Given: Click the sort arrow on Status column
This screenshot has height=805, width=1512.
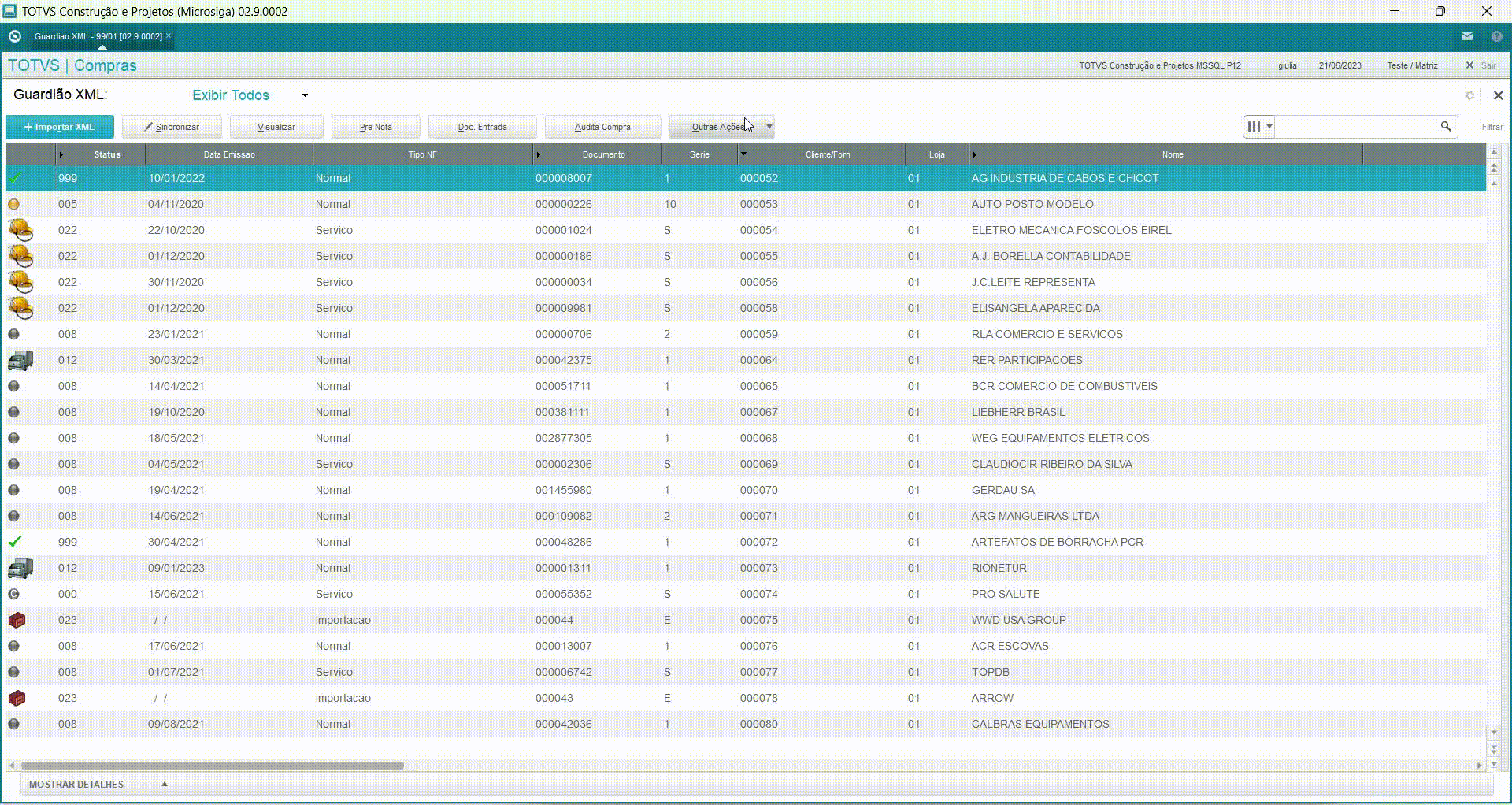Looking at the screenshot, I should (61, 154).
